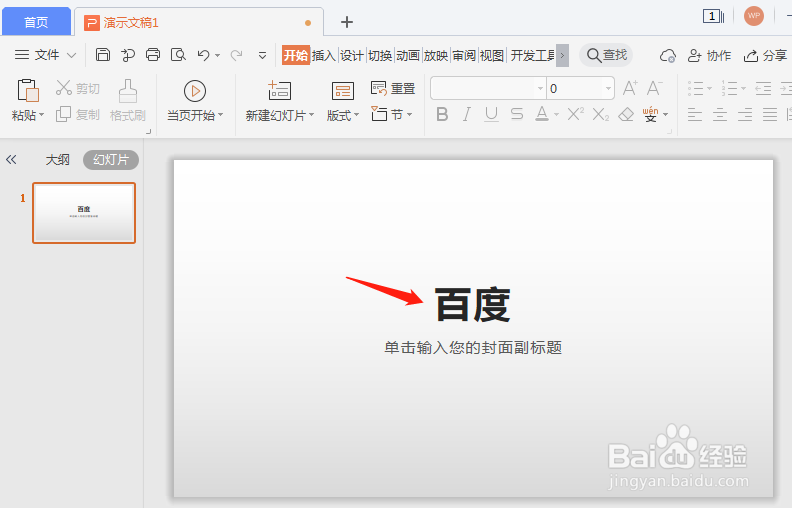The width and height of the screenshot is (792, 508).
Task: Apply subscript X₂ formatting
Action: tap(601, 115)
